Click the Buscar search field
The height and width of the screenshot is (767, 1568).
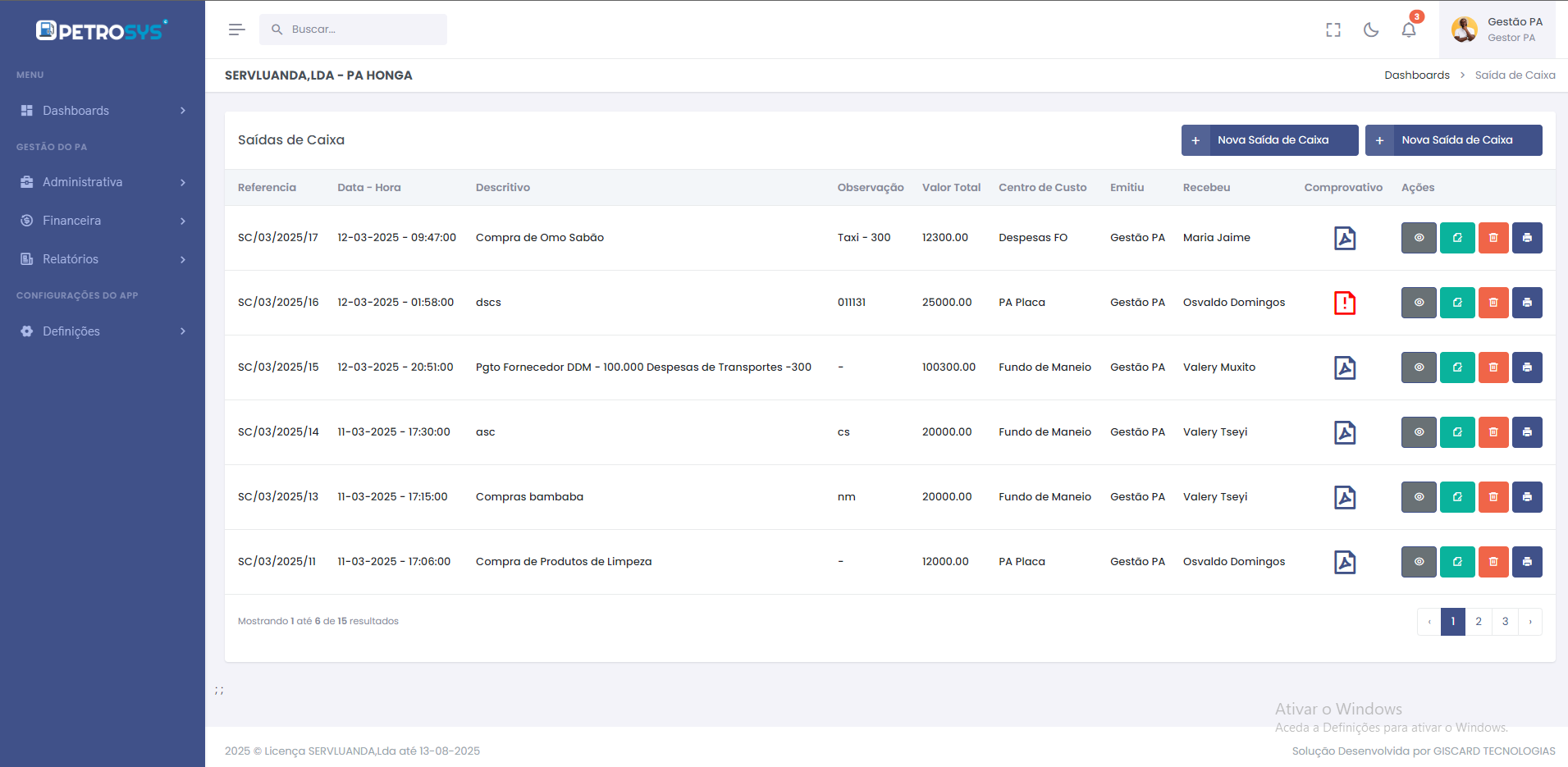pyautogui.click(x=361, y=30)
